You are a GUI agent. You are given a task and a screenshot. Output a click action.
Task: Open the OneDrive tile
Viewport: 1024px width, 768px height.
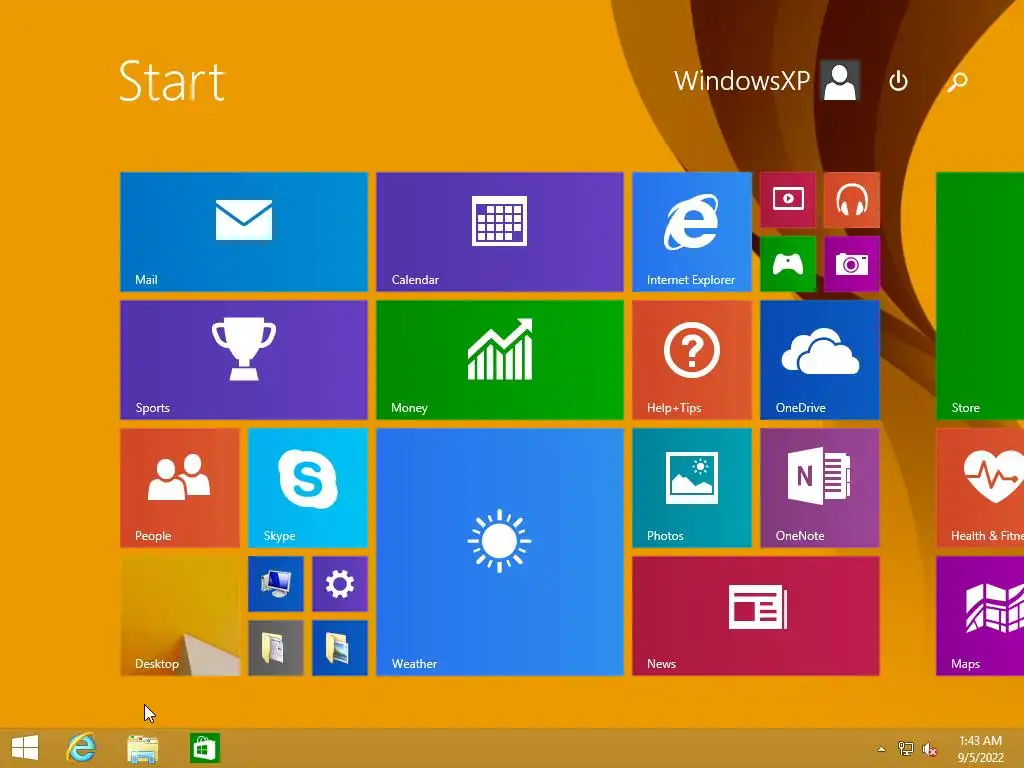click(820, 360)
